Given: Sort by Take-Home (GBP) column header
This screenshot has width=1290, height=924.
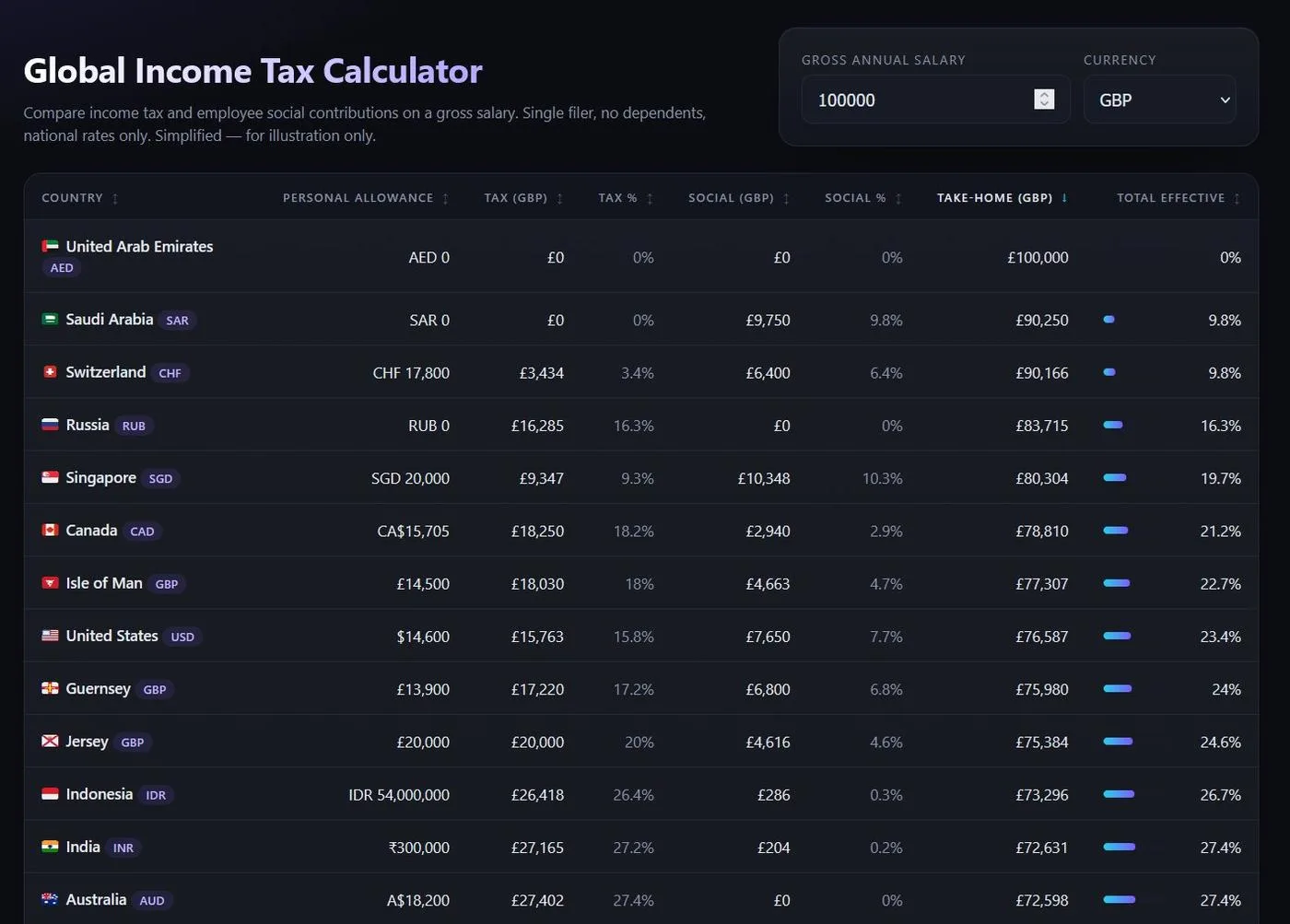Looking at the screenshot, I should (1003, 198).
